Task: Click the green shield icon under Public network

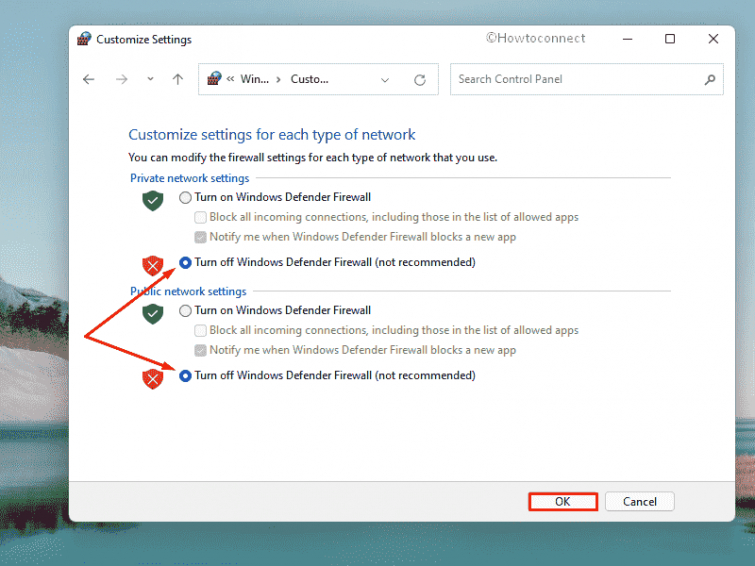Action: pos(153,314)
